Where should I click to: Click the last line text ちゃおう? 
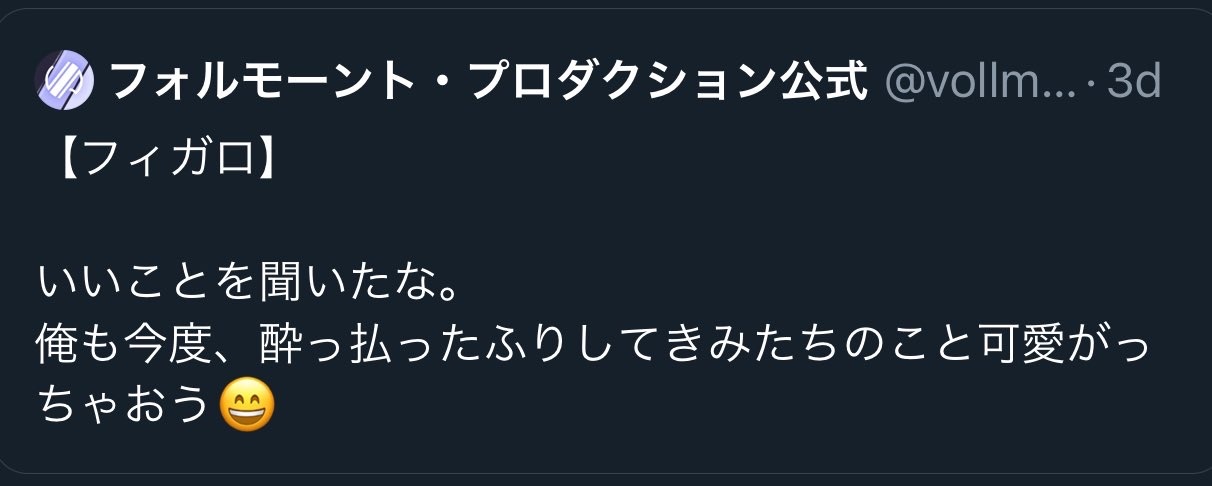[126, 406]
